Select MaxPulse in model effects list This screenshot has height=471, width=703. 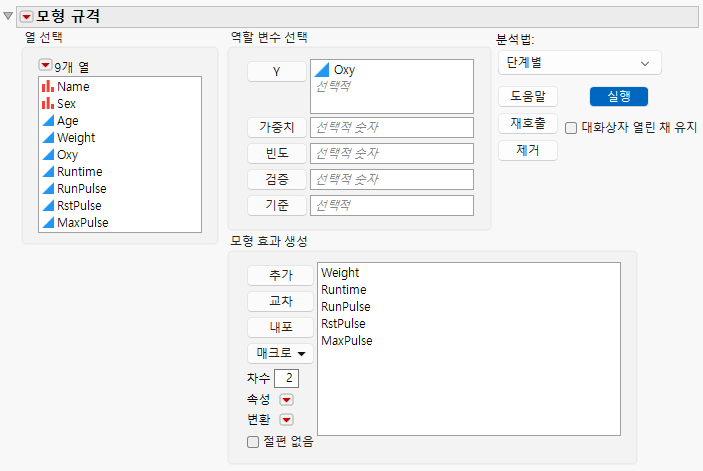click(347, 341)
